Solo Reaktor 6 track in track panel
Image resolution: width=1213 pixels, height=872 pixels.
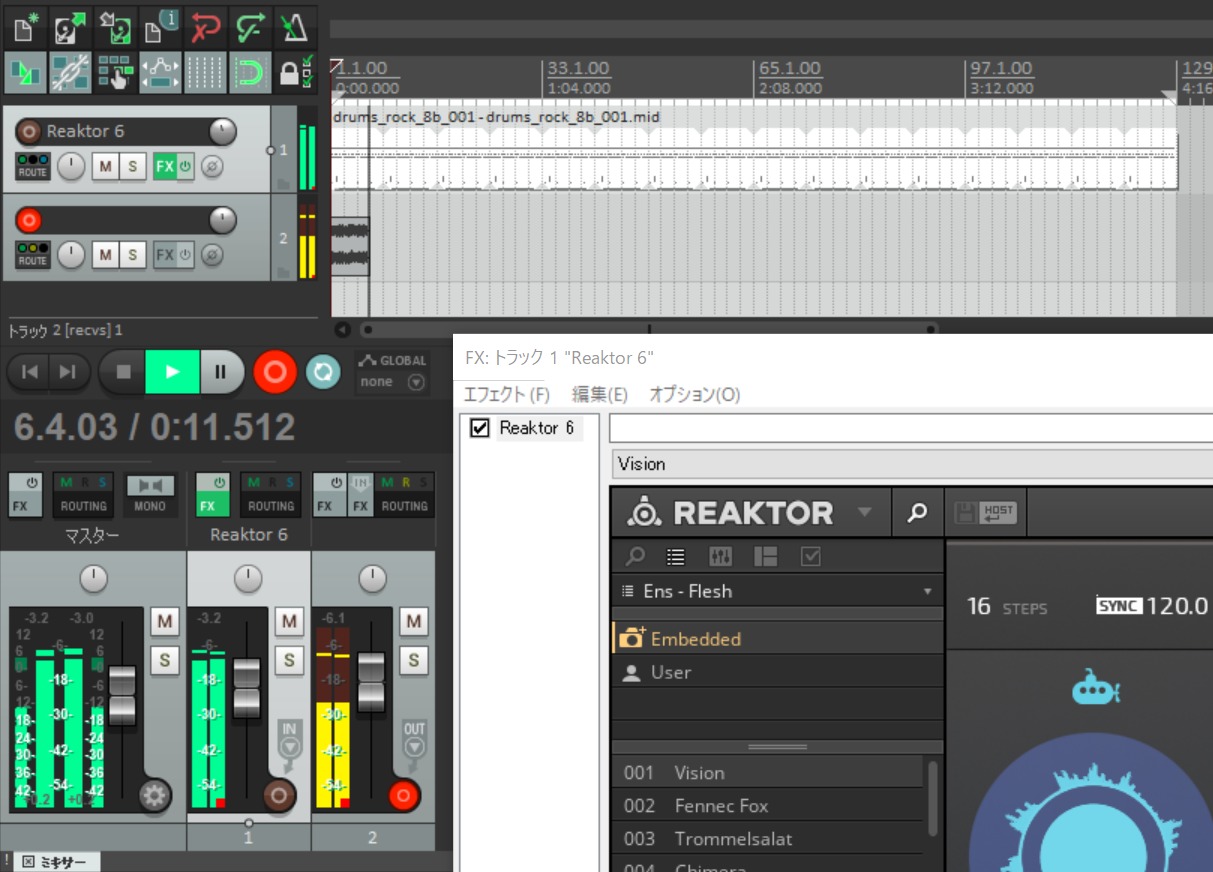132,167
